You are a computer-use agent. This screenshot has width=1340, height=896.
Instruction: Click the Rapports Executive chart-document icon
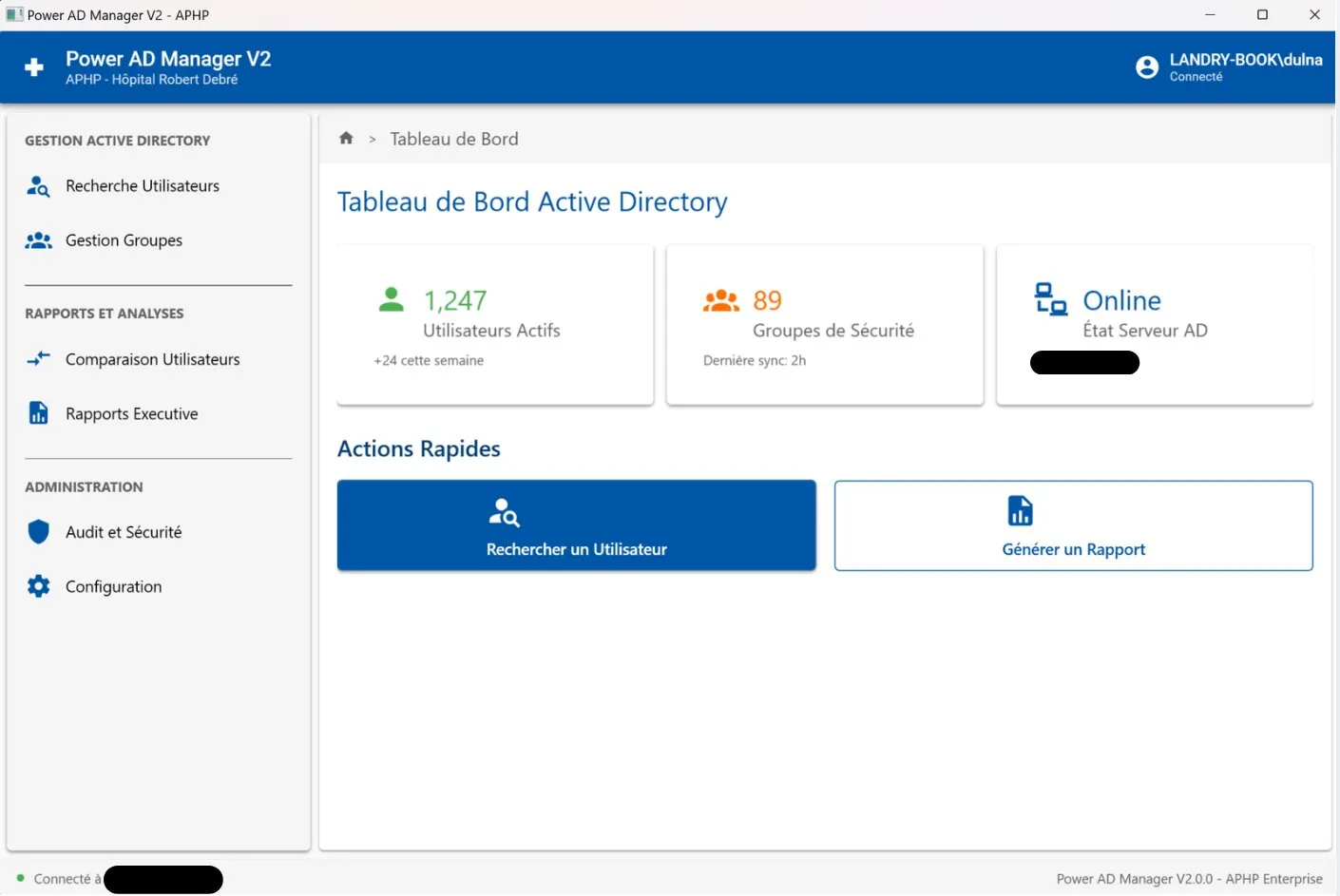click(x=38, y=413)
